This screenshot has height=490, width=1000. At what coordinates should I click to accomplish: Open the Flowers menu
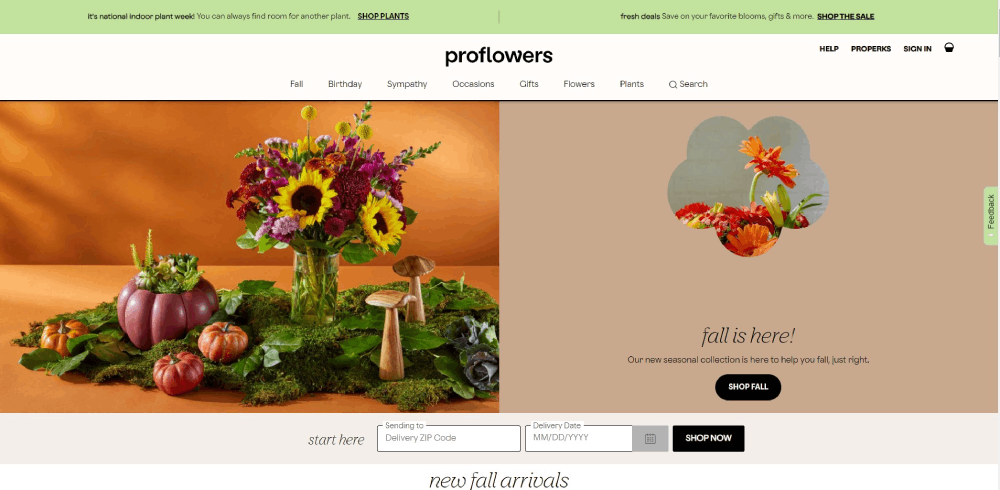(579, 84)
